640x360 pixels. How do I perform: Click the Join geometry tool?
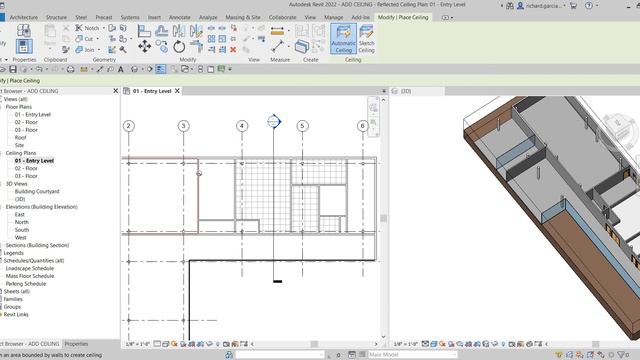85,49
